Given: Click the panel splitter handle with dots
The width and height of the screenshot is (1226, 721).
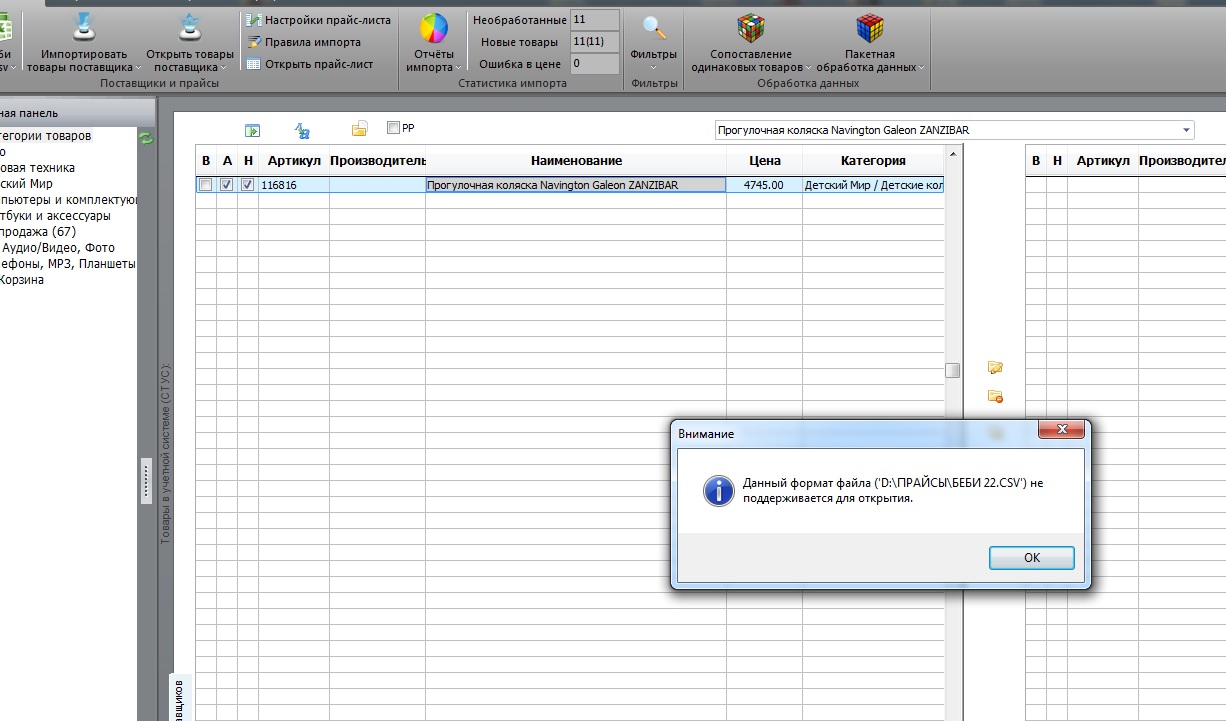Looking at the screenshot, I should (146, 482).
